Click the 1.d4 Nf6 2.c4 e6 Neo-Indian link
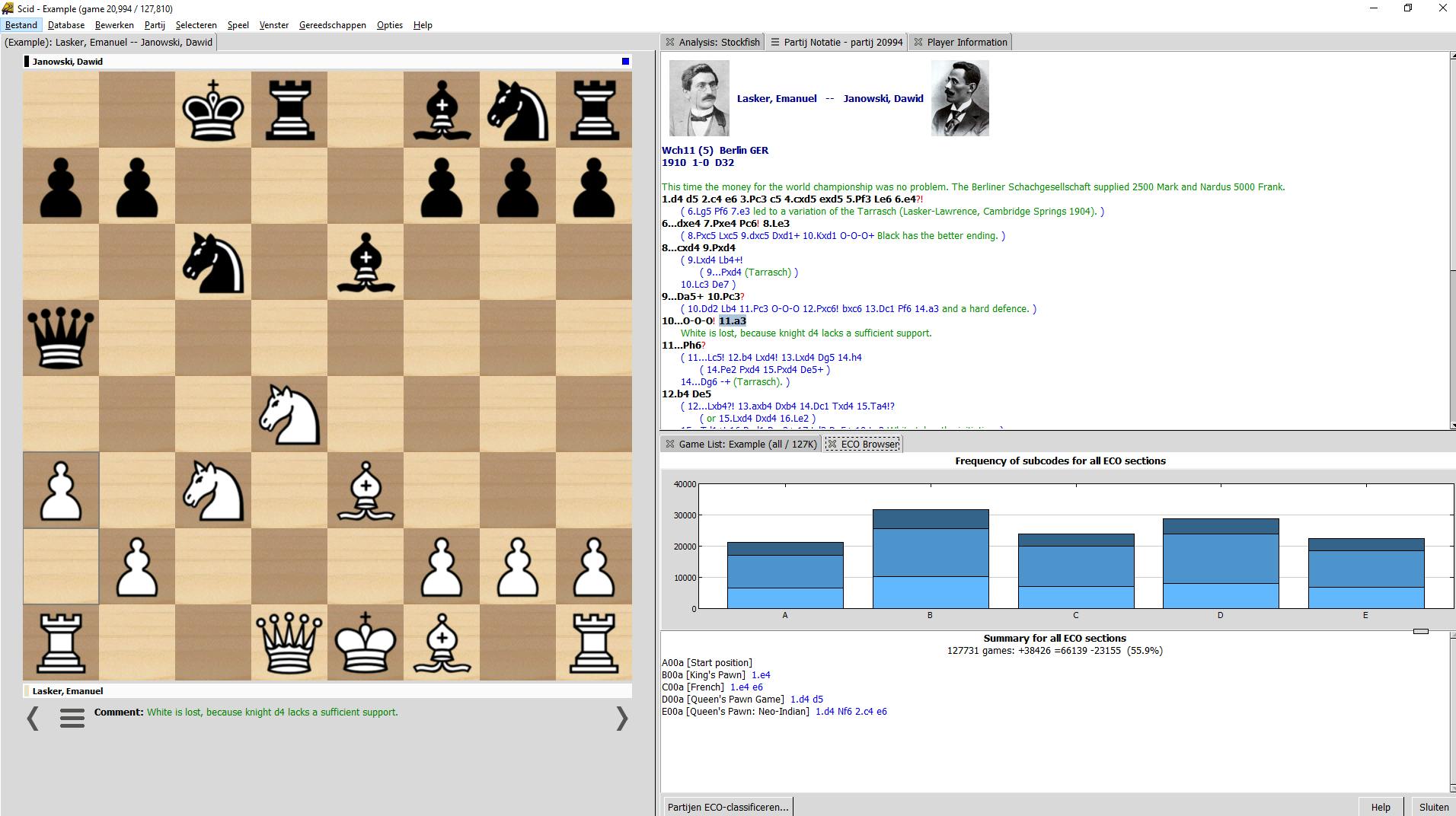This screenshot has width=1456, height=816. pyautogui.click(x=851, y=712)
